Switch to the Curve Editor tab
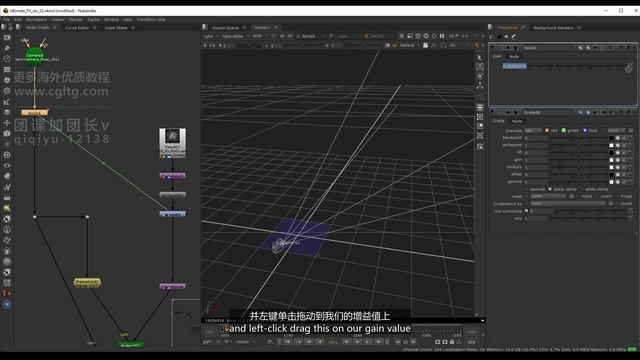This screenshot has height=360, width=640. pos(77,28)
